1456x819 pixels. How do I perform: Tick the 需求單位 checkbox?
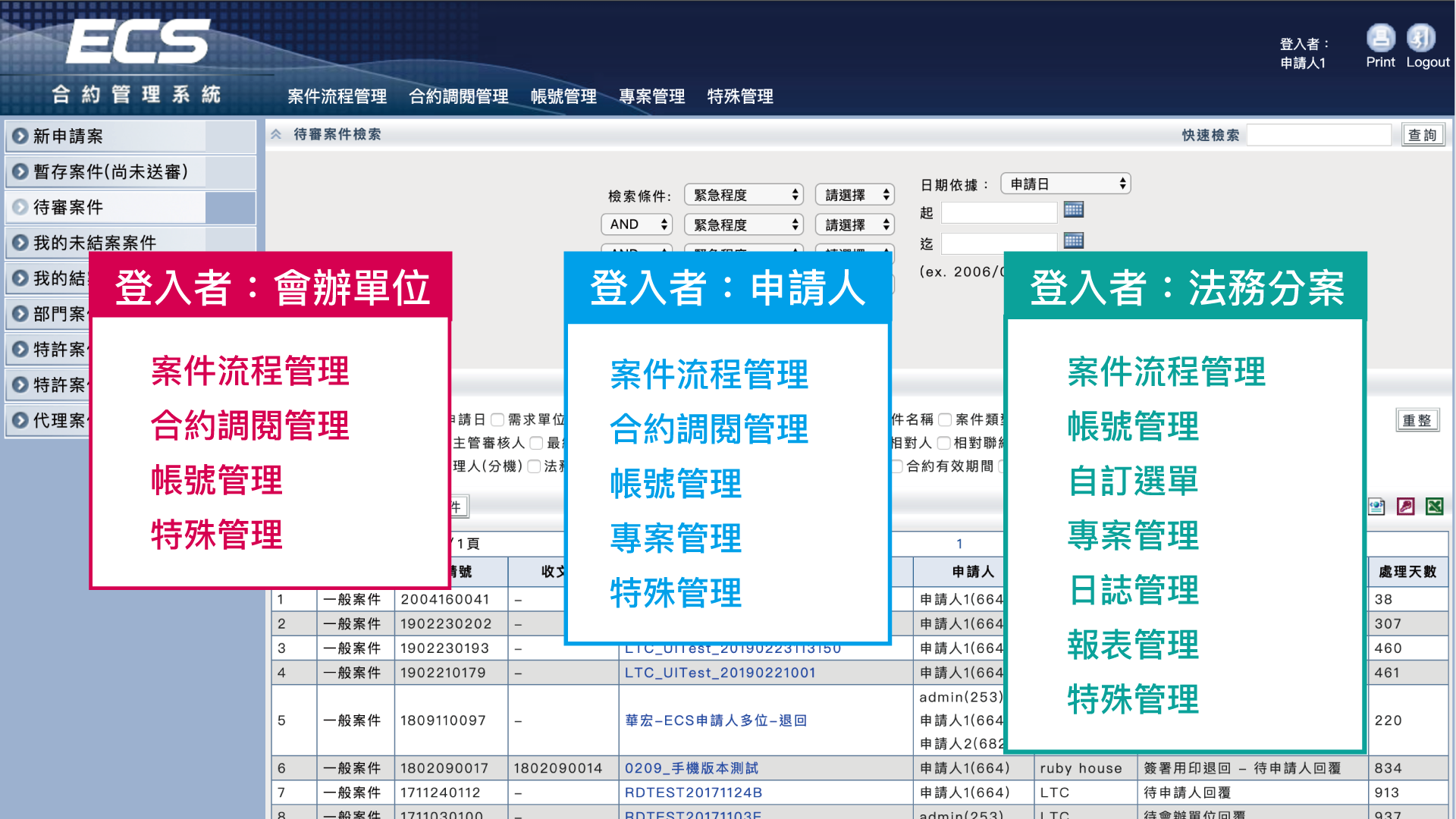(497, 420)
